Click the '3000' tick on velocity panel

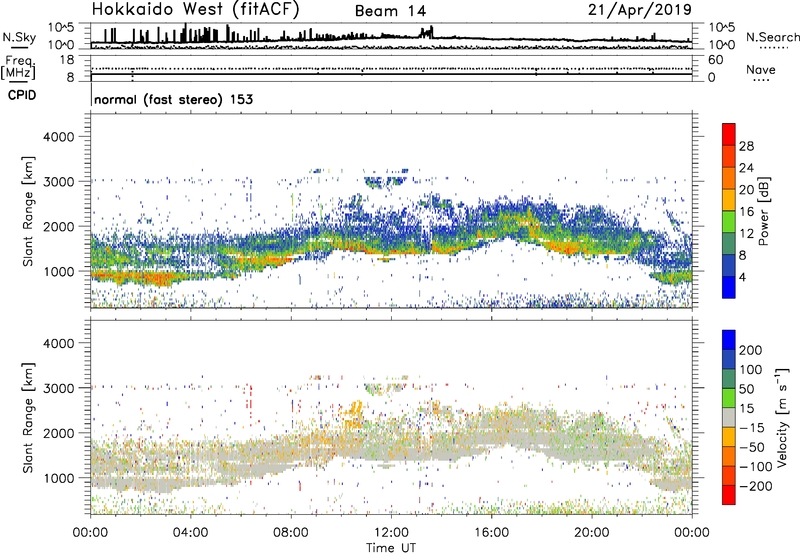coord(58,388)
